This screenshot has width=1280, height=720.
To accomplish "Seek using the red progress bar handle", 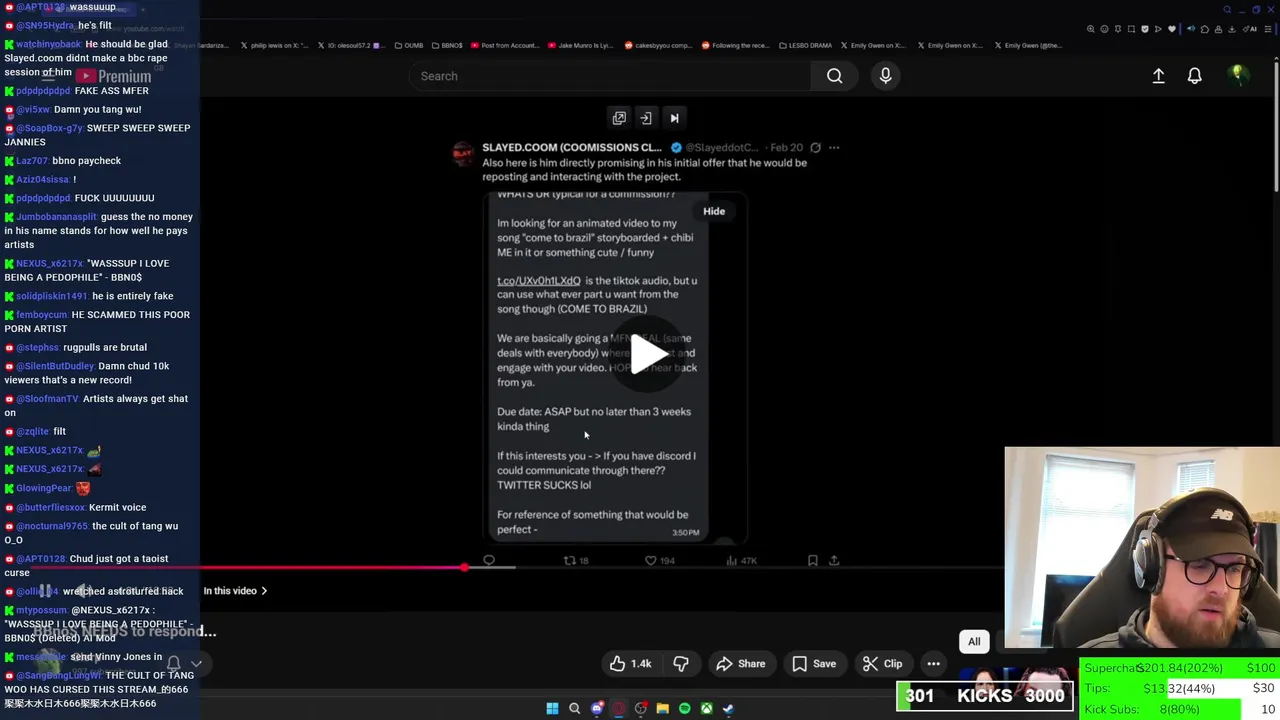I will pos(464,567).
